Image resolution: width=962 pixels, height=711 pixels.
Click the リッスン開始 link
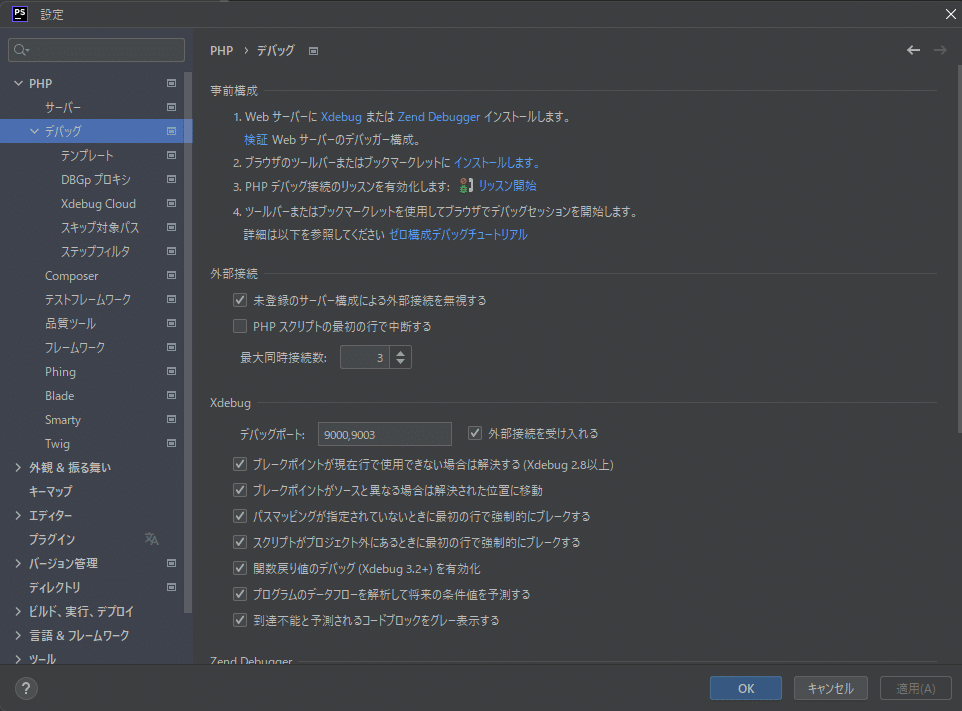point(507,186)
